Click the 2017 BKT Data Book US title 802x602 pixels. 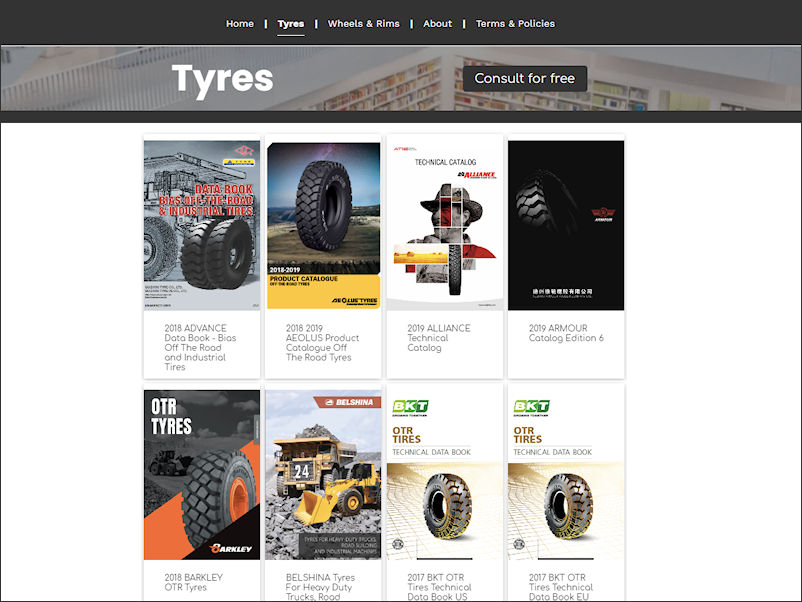pos(439,587)
